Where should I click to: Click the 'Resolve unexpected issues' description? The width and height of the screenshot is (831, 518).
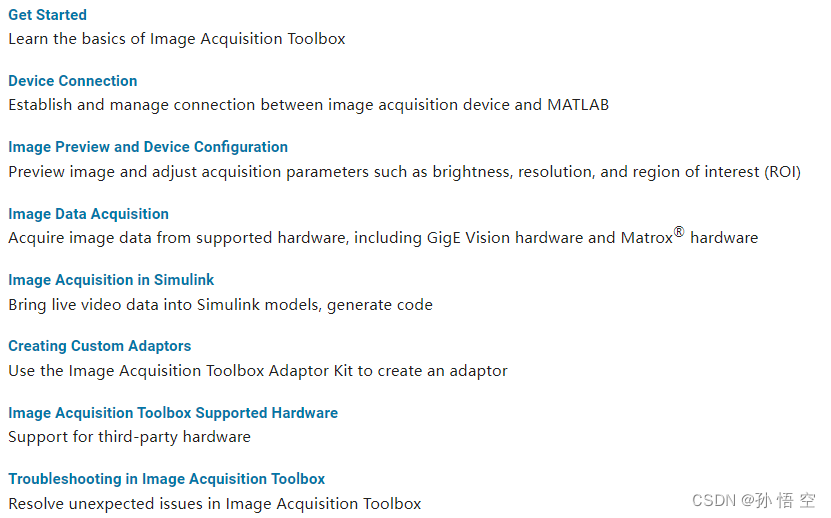point(215,504)
